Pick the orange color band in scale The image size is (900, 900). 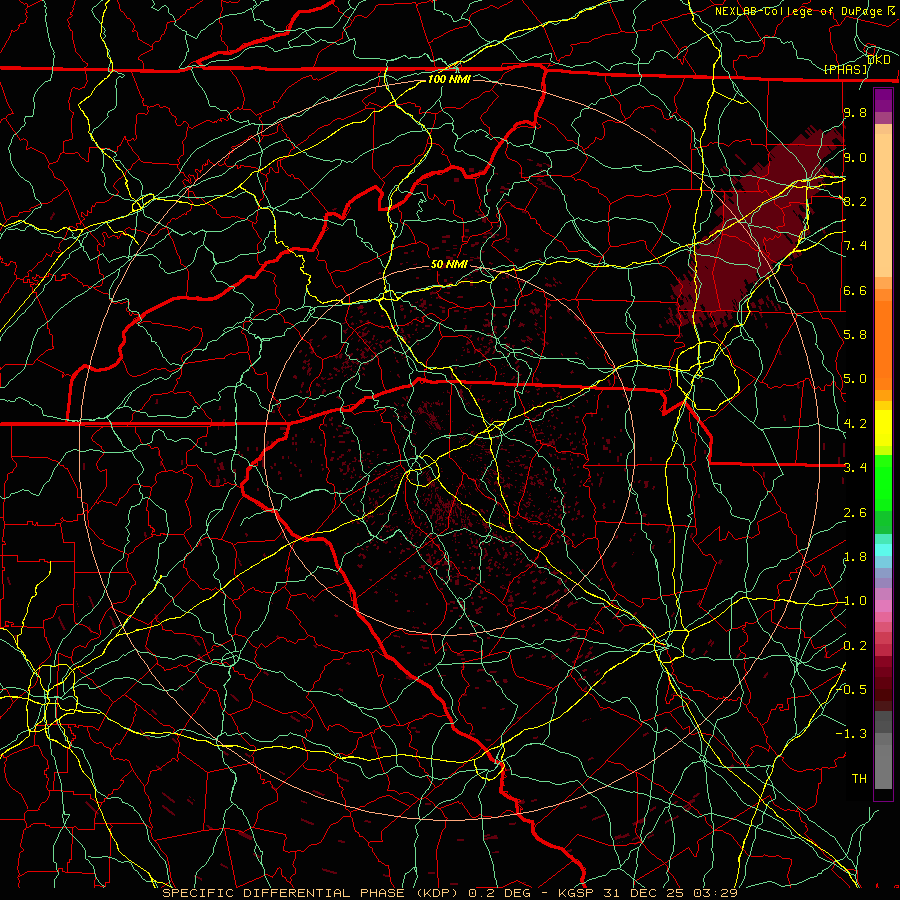point(883,344)
